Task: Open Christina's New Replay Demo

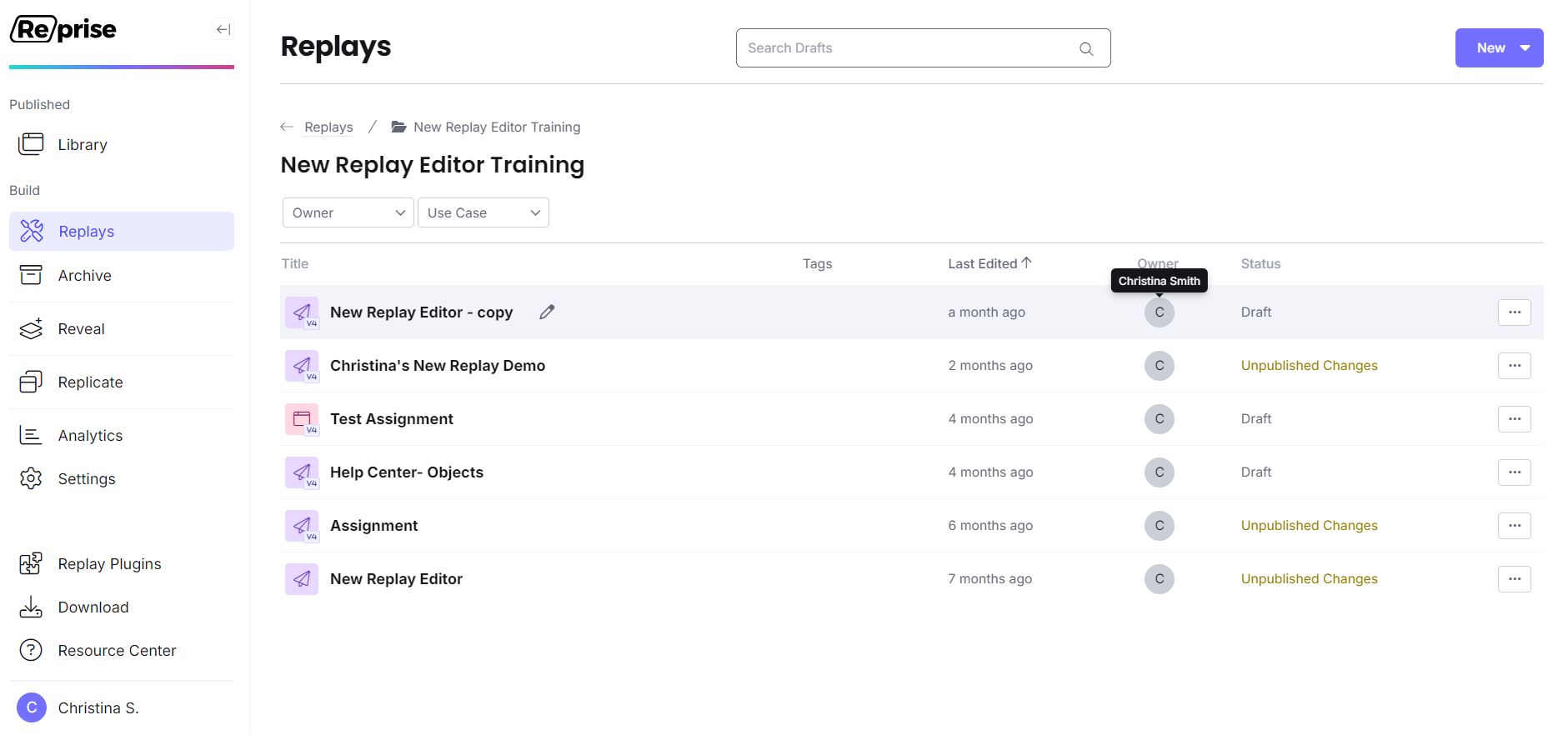Action: [438, 366]
